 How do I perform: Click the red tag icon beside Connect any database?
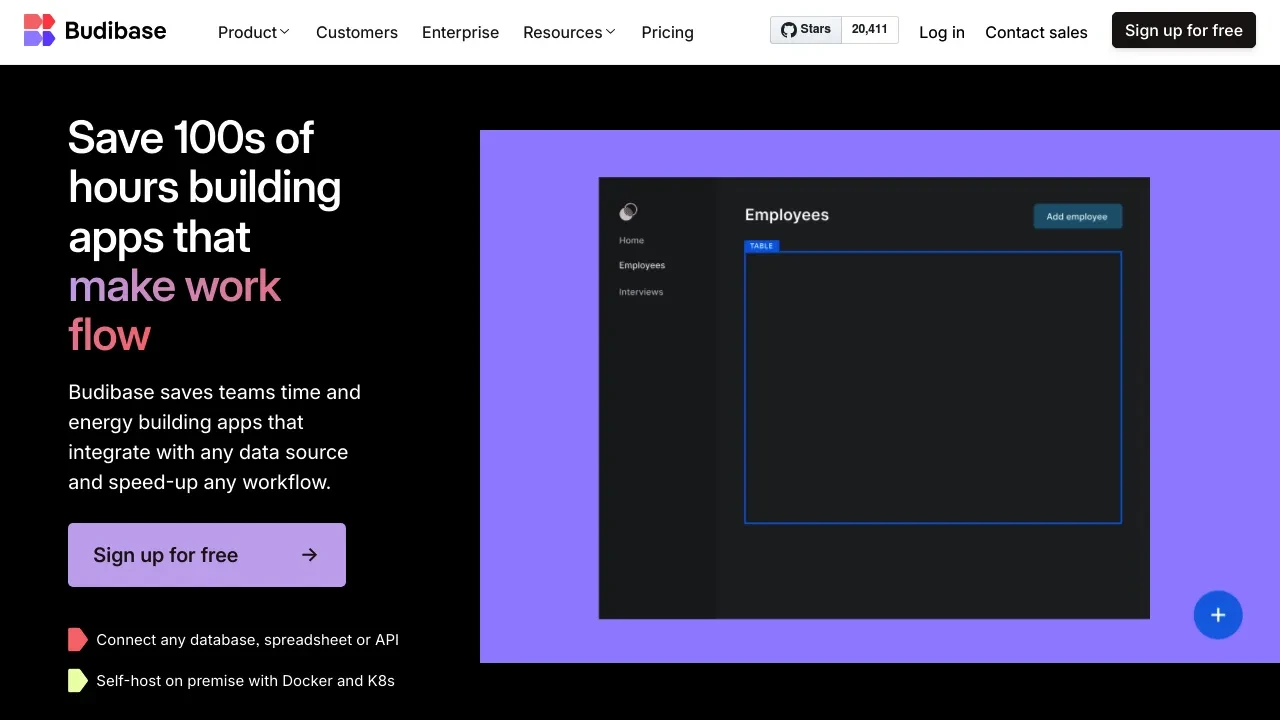pos(78,639)
